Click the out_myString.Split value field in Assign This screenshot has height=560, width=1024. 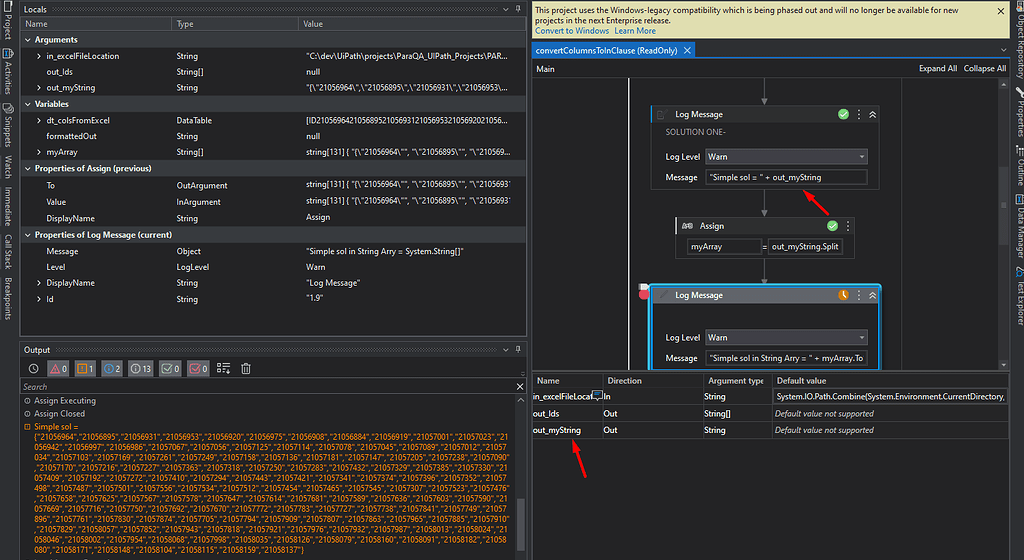point(805,247)
